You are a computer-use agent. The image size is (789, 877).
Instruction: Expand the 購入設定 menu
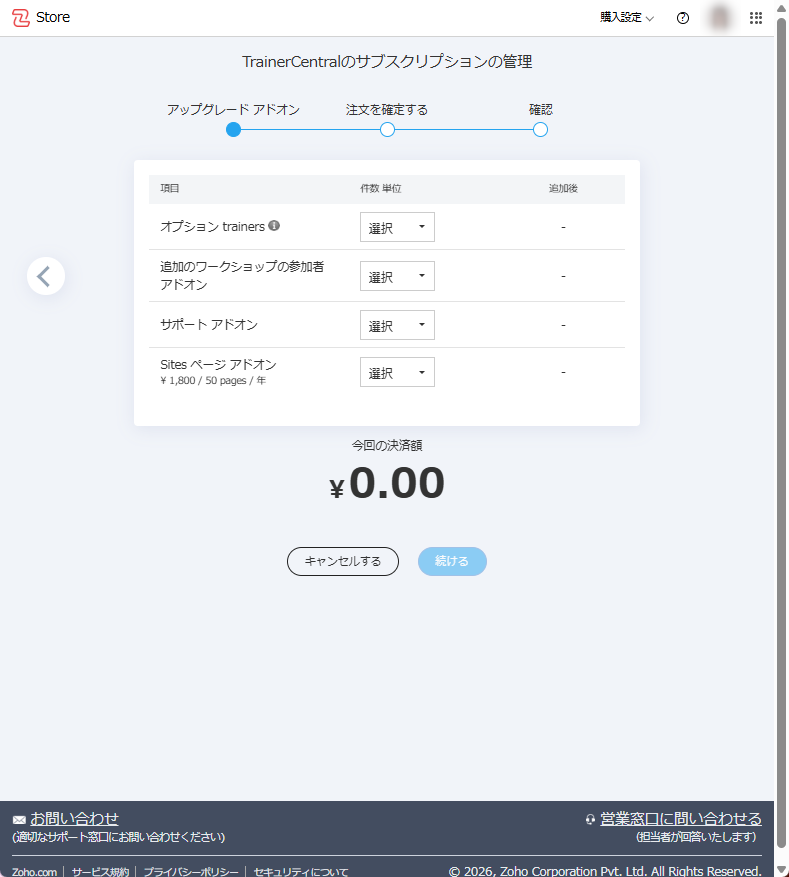pos(626,18)
